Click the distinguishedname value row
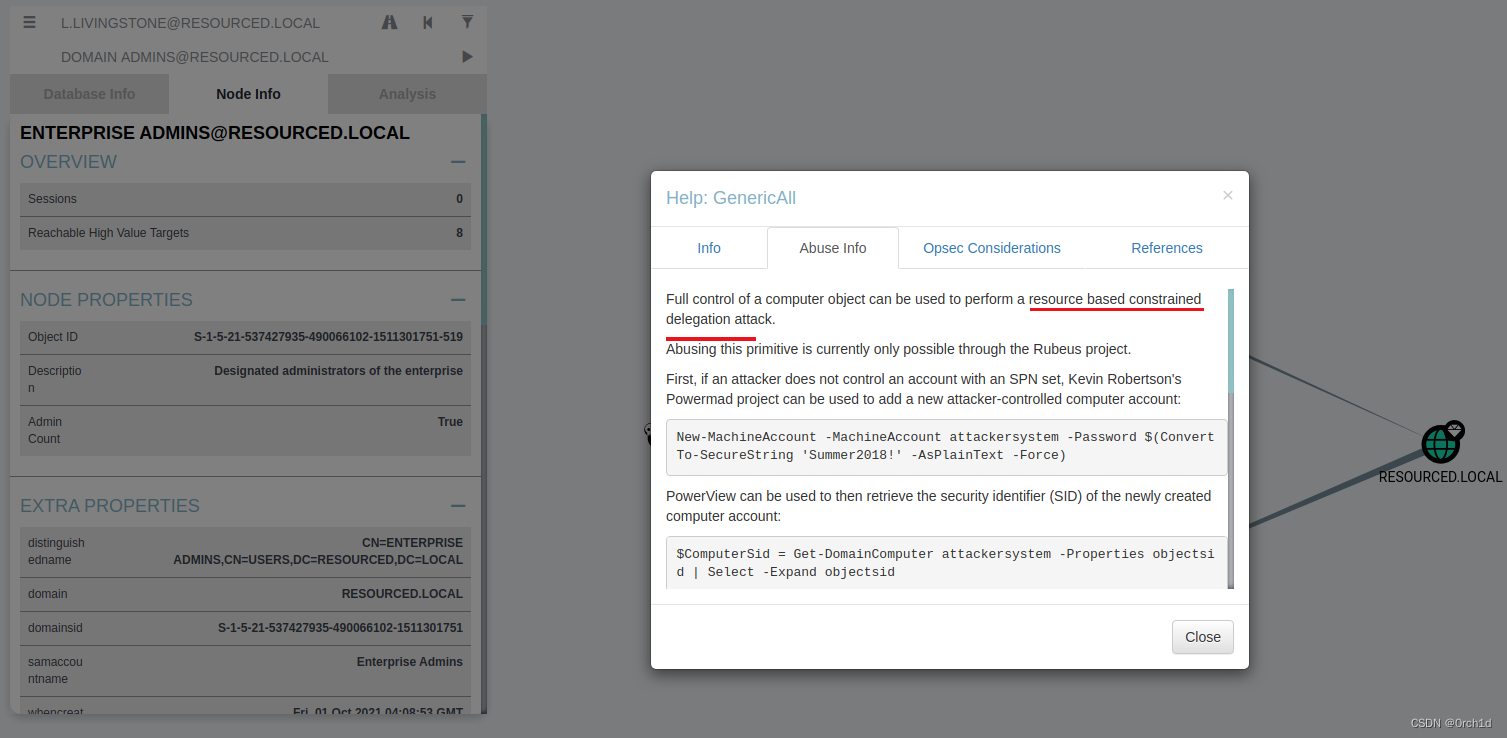The image size is (1507, 738). tap(245, 552)
